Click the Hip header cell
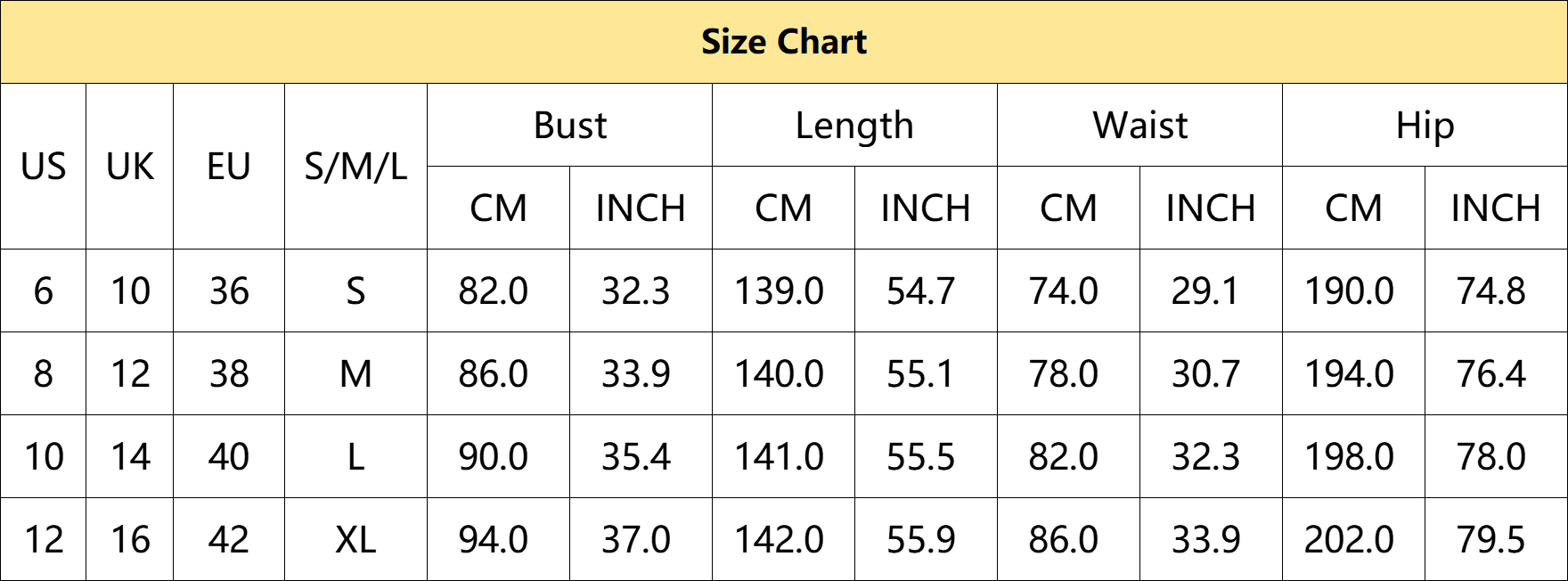The image size is (1568, 581). pyautogui.click(x=1425, y=126)
